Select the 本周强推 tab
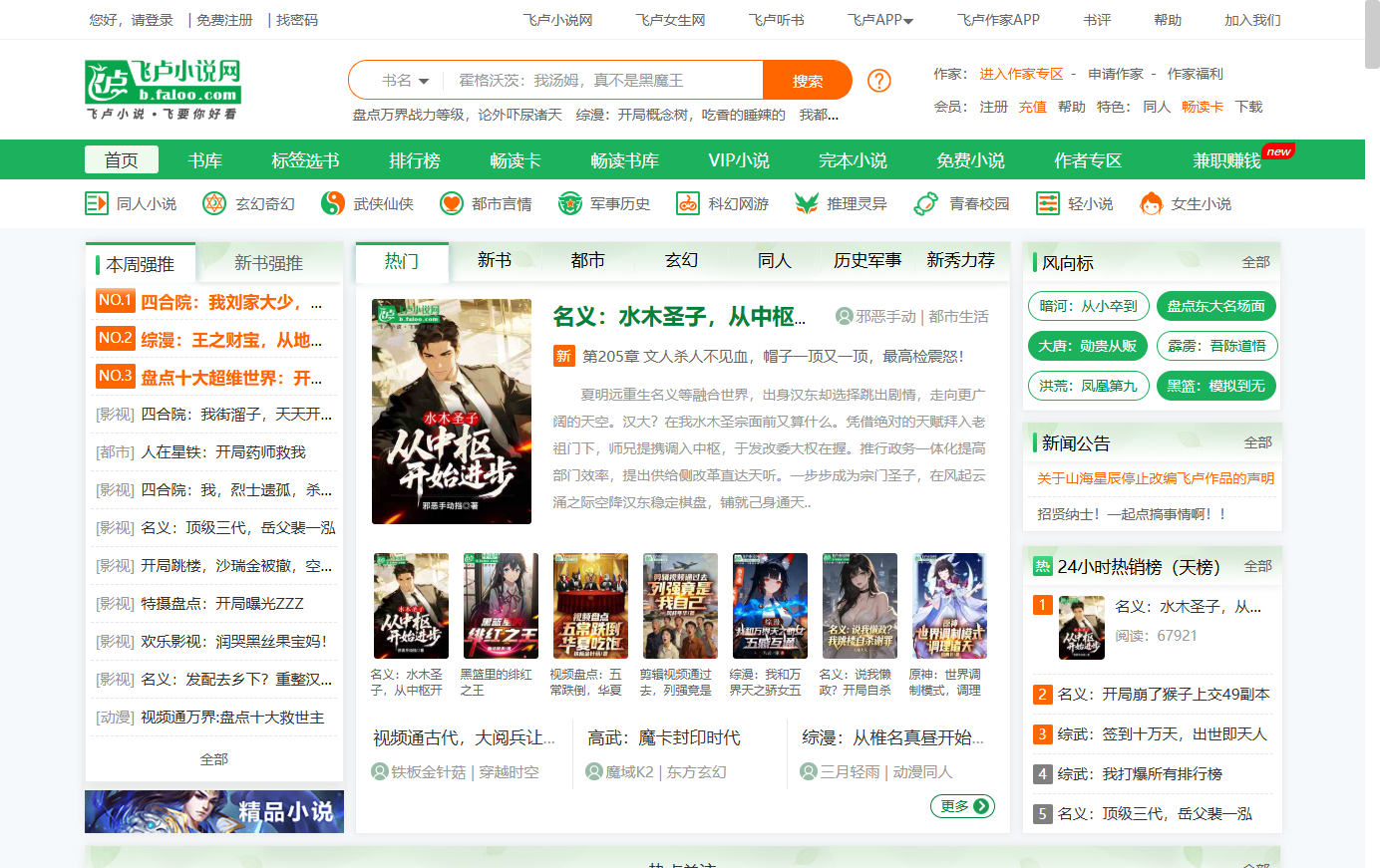1380x868 pixels. pos(141,263)
